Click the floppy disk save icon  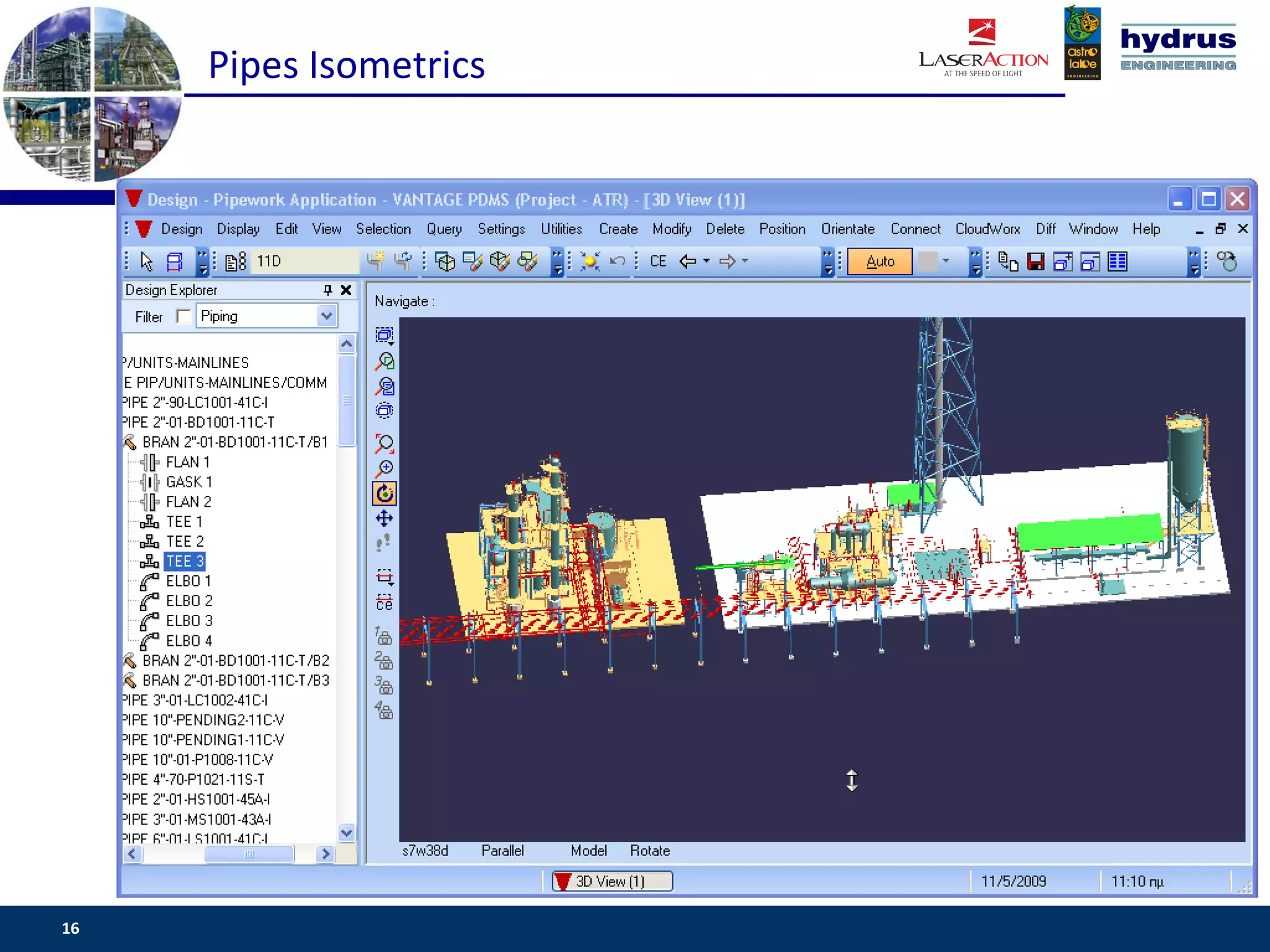click(x=1036, y=262)
